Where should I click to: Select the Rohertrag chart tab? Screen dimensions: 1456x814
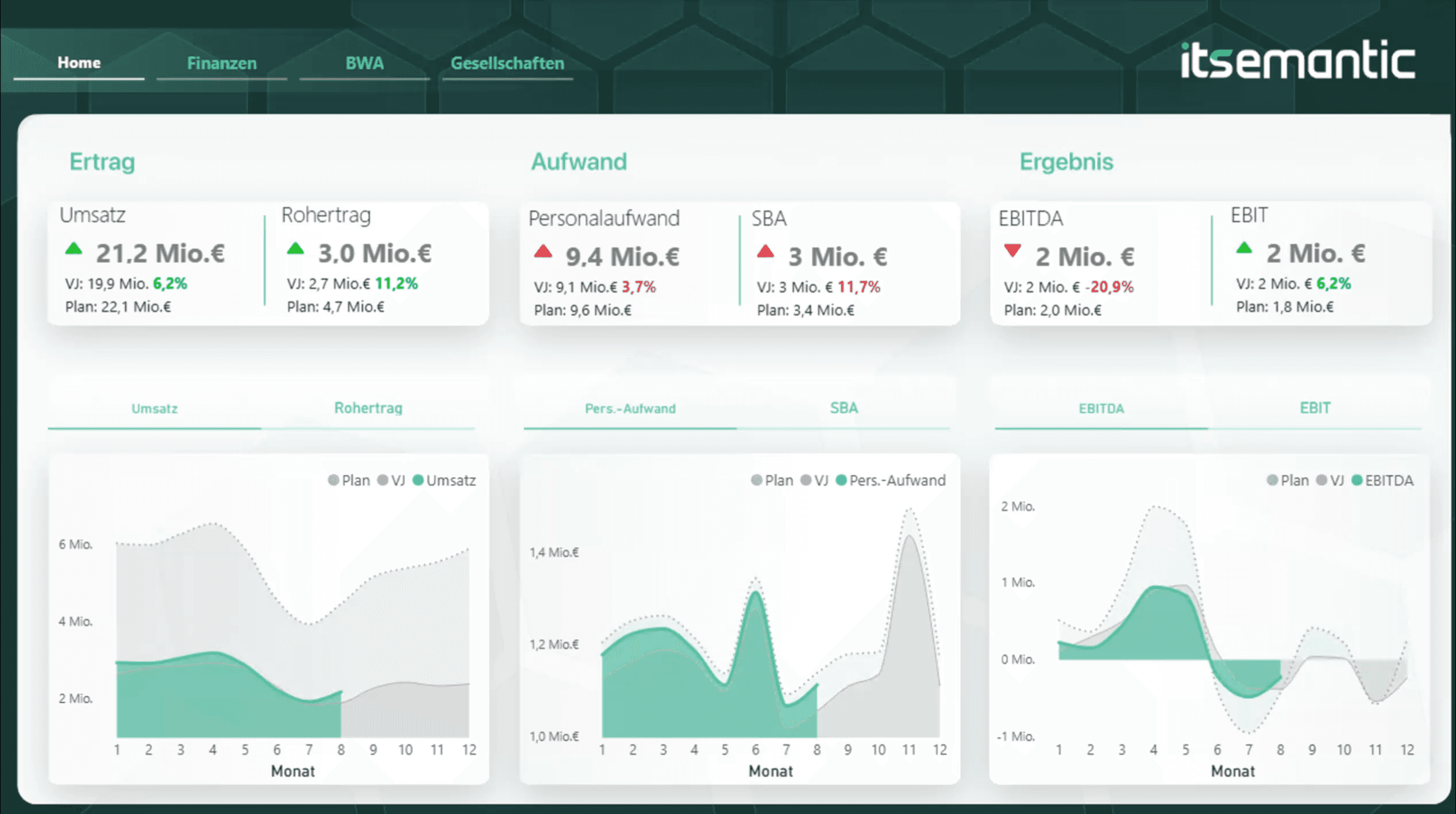[368, 408]
